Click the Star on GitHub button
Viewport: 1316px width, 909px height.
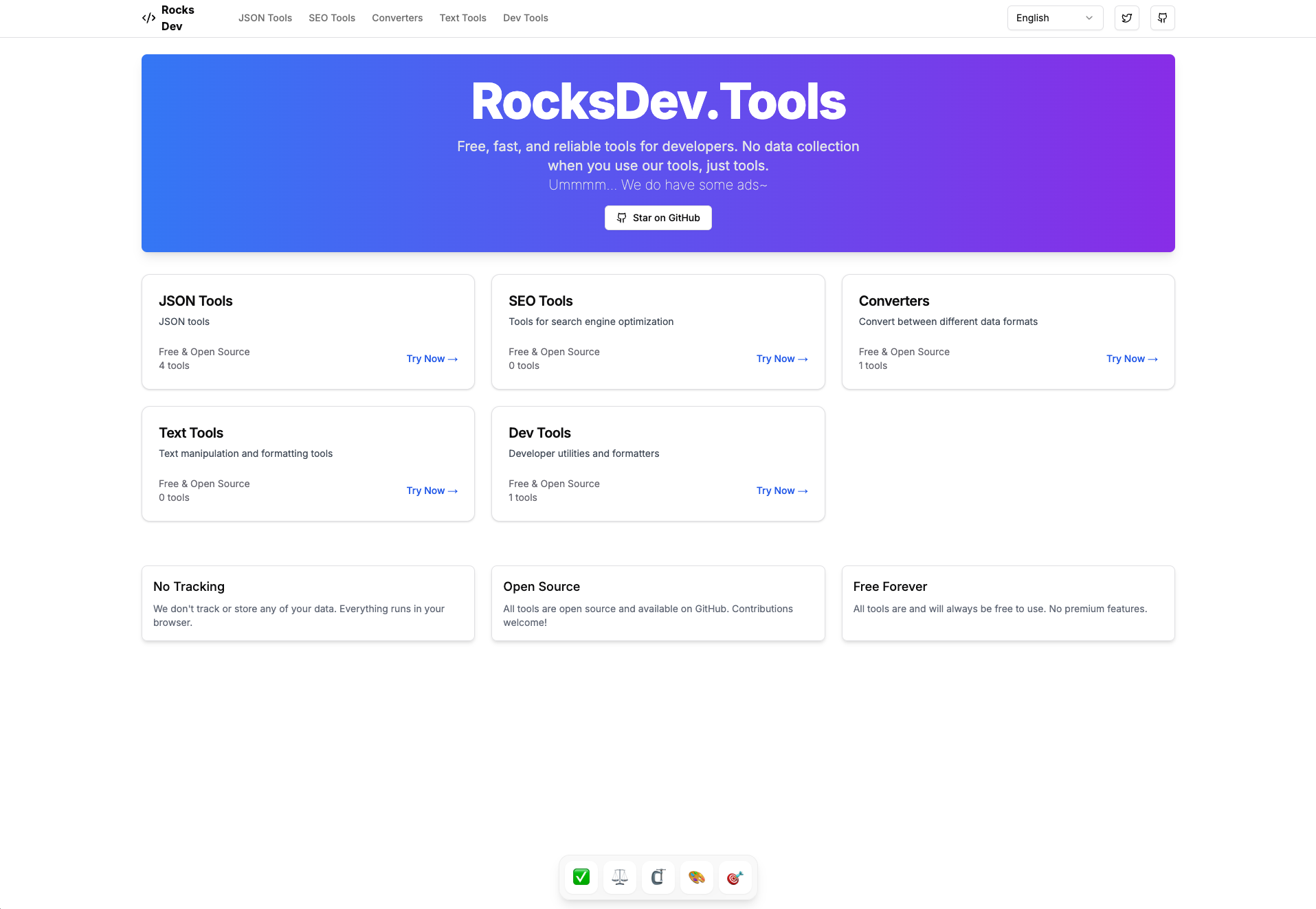pyautogui.click(x=658, y=218)
